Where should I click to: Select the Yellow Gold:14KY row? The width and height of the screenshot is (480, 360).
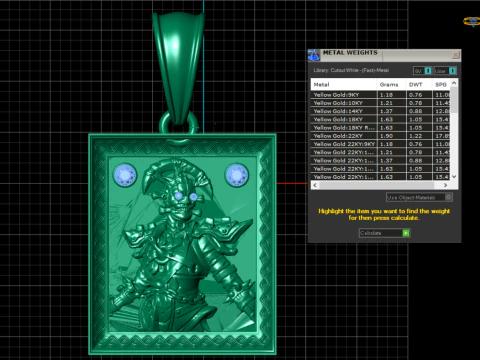(x=380, y=111)
